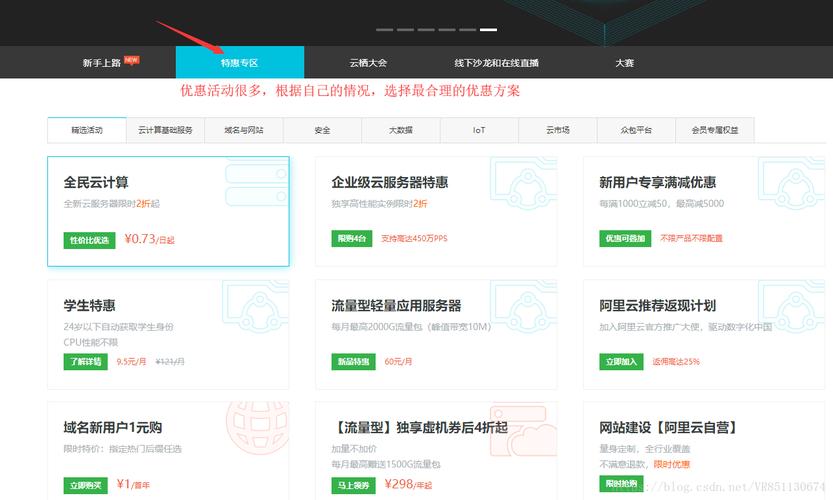Open the 企业级云服务器特惠 card title
Viewport: 833px width, 500px height.
(x=390, y=183)
